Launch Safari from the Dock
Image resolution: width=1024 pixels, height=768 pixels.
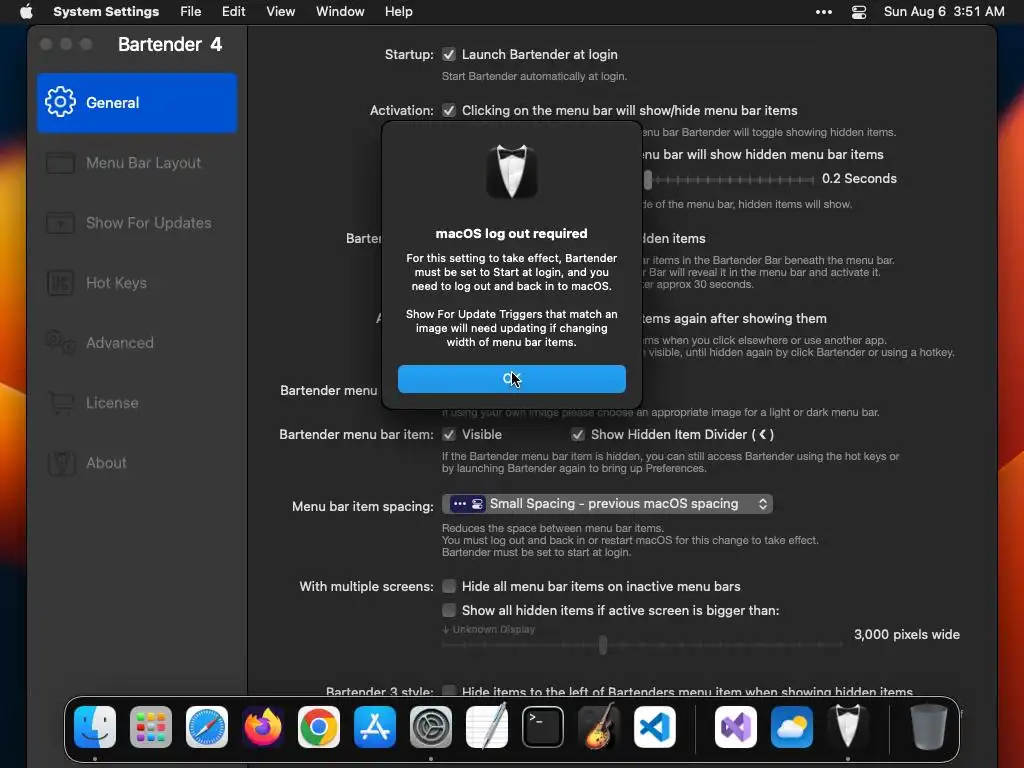(207, 727)
